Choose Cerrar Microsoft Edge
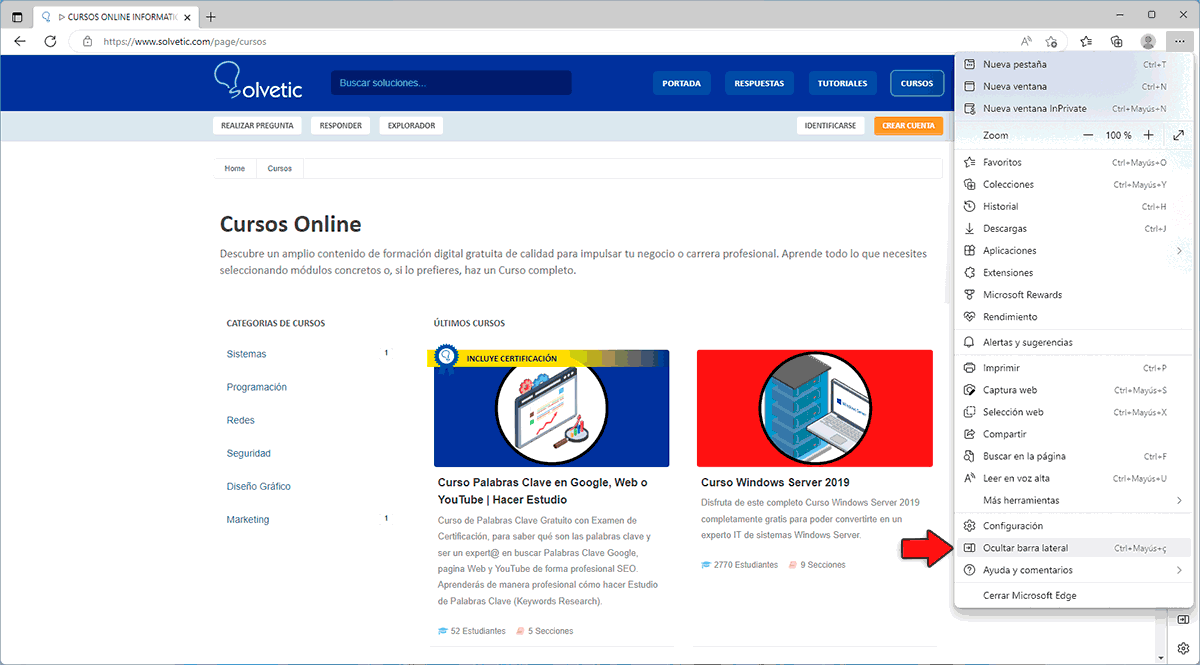The image size is (1200, 665). 1073,596
